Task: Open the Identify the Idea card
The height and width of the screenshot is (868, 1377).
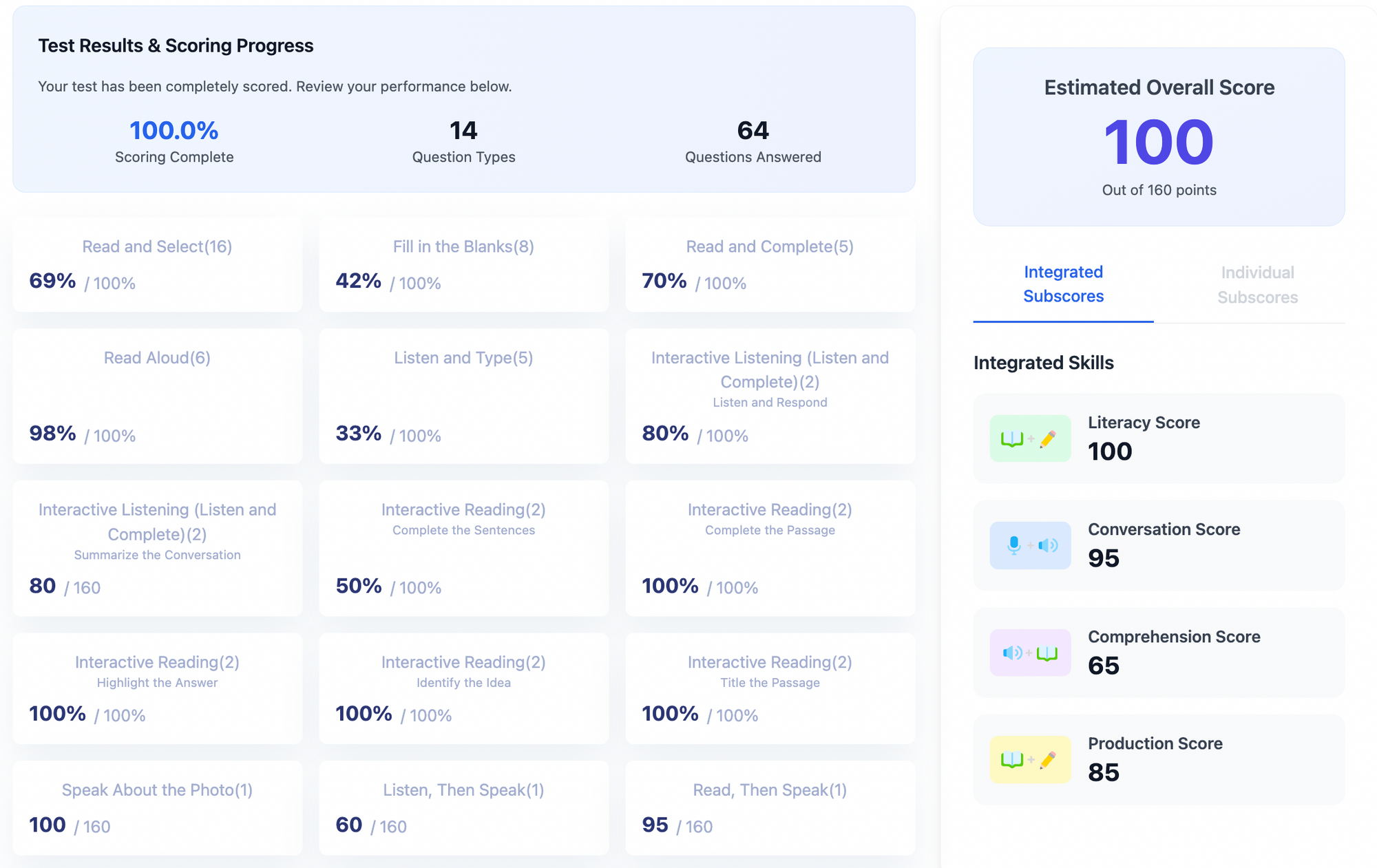Action: click(x=463, y=688)
